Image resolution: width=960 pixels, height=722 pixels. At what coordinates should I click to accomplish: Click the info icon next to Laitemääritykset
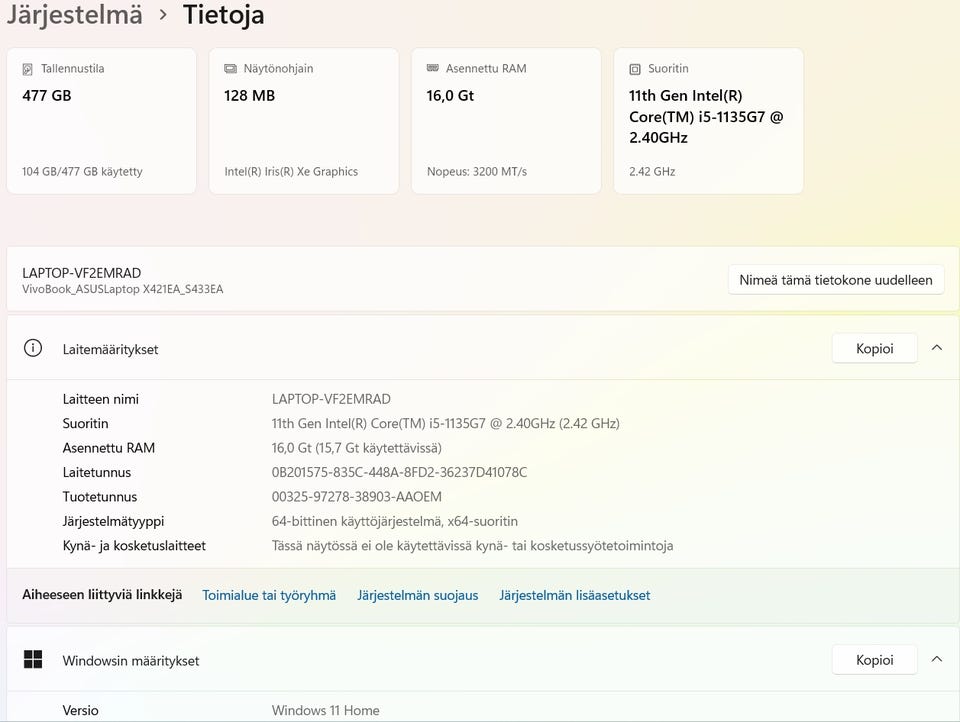(33, 348)
